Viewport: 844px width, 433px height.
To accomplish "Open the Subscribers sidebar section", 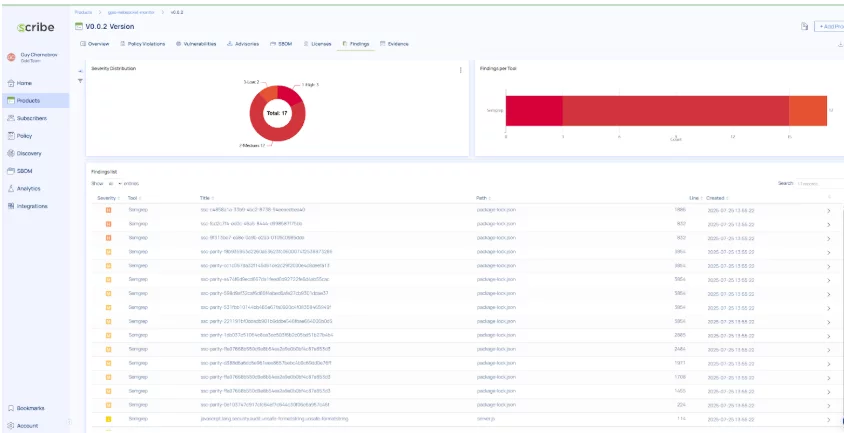I will [x=27, y=118].
